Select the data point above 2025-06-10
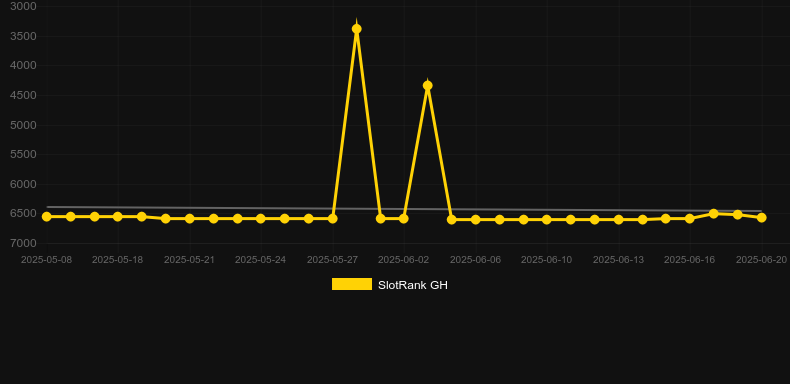 (x=547, y=220)
